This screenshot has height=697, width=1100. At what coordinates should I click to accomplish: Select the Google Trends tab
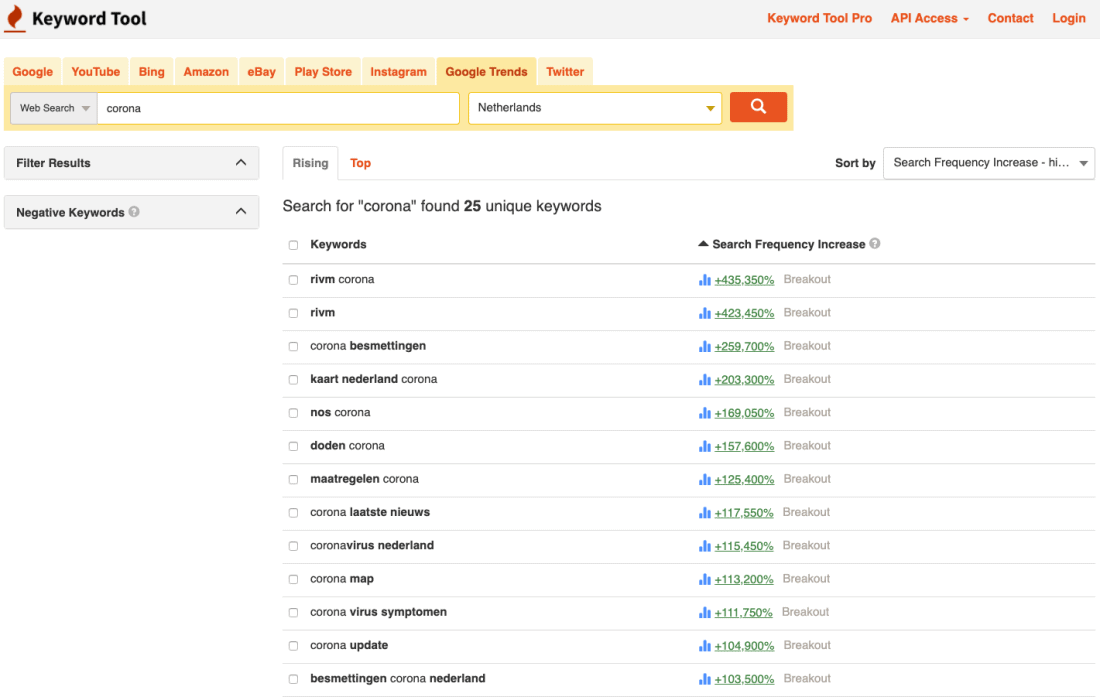click(x=486, y=72)
